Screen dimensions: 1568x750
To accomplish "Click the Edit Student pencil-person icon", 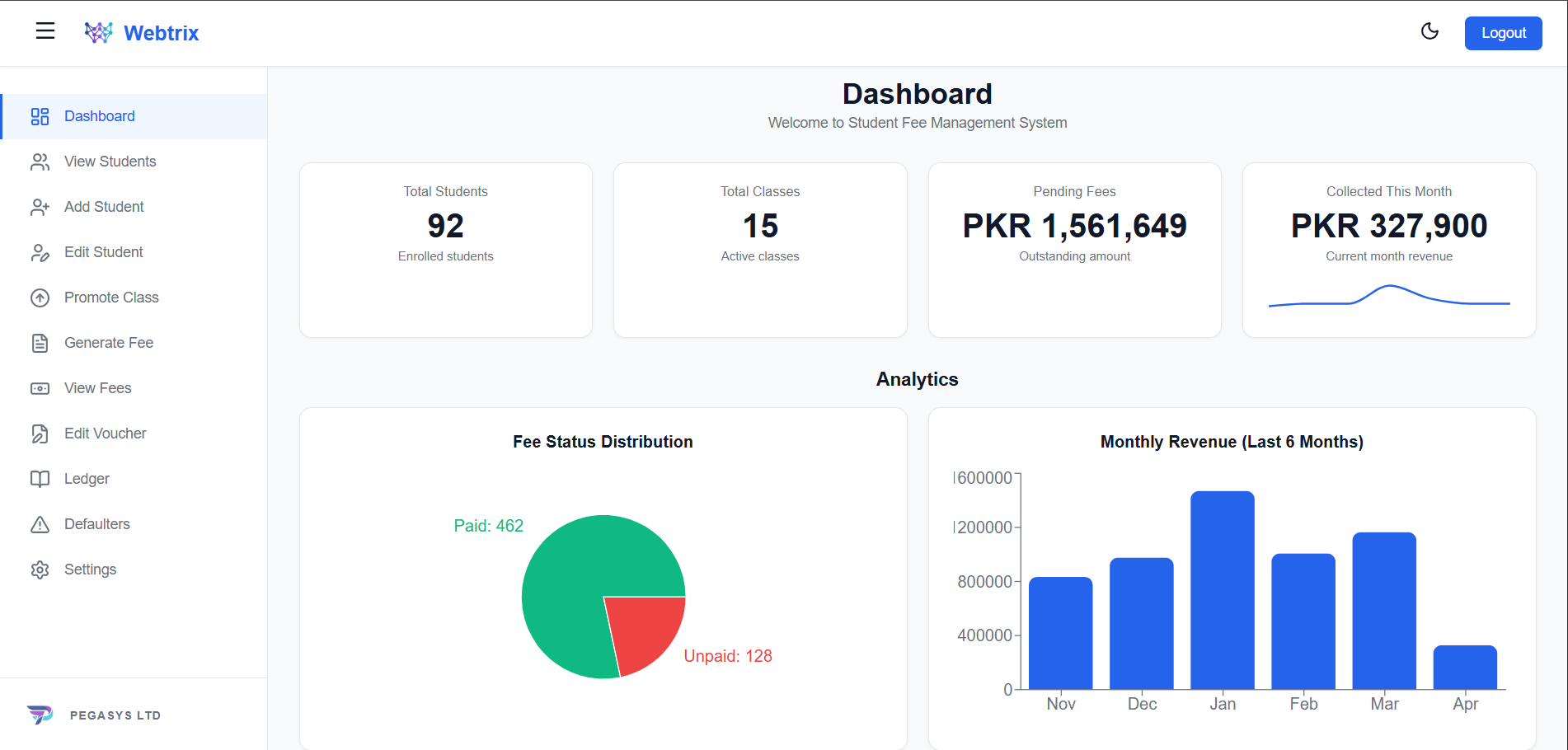I will click(40, 252).
